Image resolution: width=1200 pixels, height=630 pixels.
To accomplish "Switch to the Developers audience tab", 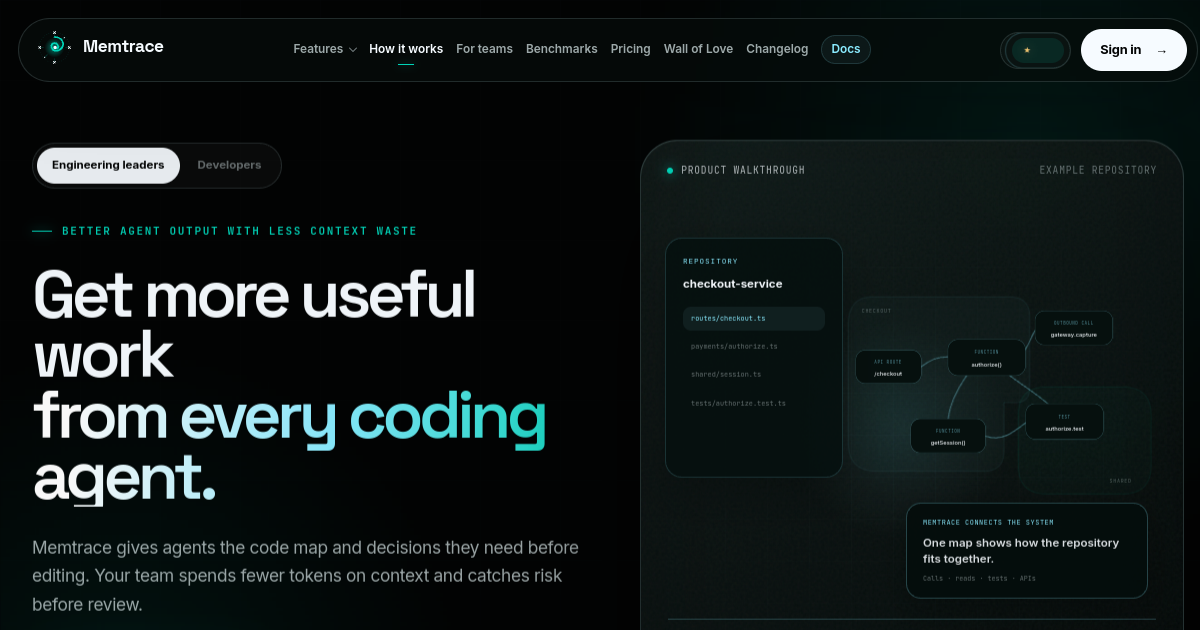I will pyautogui.click(x=229, y=165).
